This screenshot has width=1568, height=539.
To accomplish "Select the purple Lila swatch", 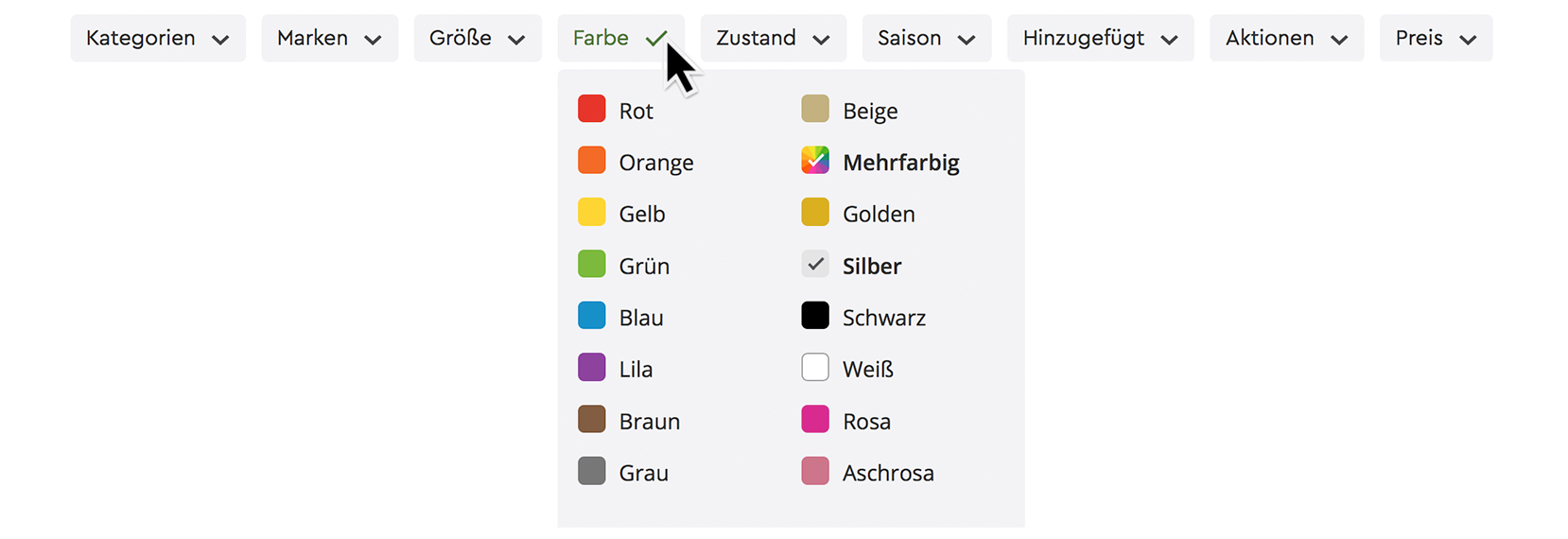I will [592, 368].
